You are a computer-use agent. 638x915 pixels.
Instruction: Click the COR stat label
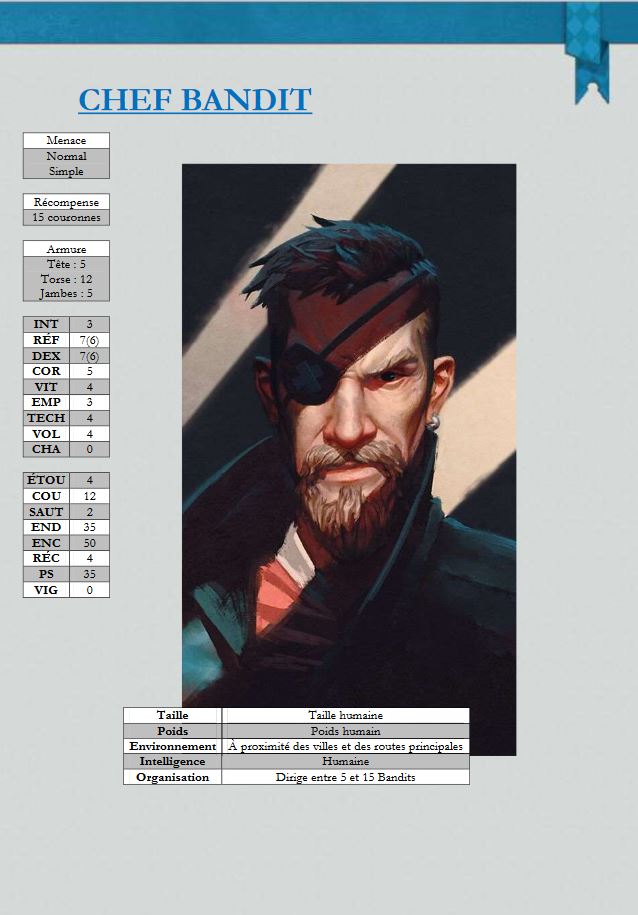click(x=46, y=371)
